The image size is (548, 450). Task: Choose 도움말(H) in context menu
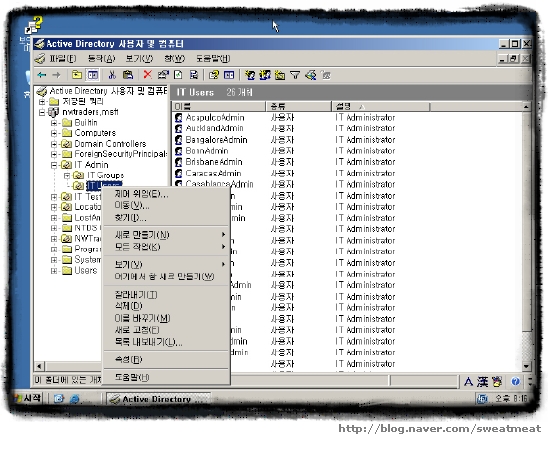click(166, 377)
